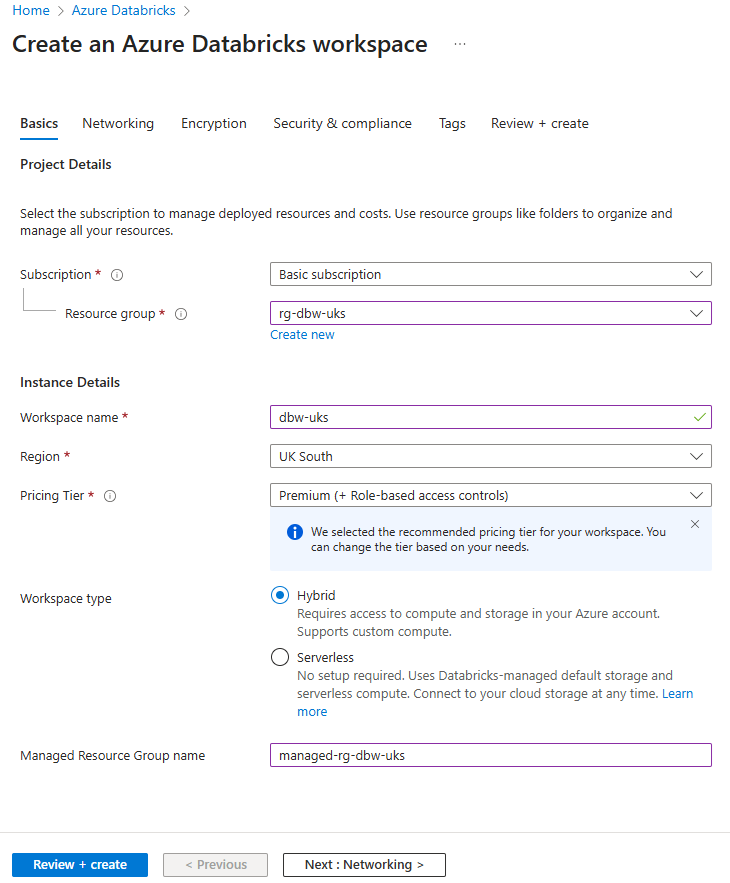Click the Review + create button
The image size is (730, 883).
(80, 865)
